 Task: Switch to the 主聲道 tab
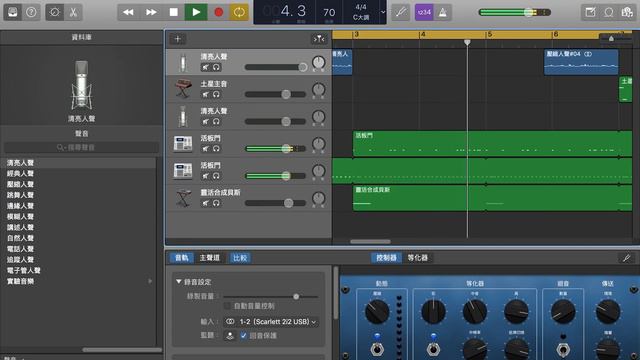[x=209, y=258]
